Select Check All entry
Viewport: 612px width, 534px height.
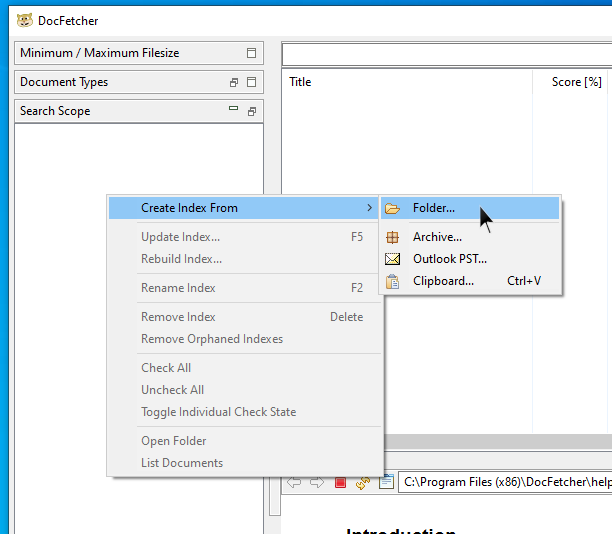pos(243,368)
